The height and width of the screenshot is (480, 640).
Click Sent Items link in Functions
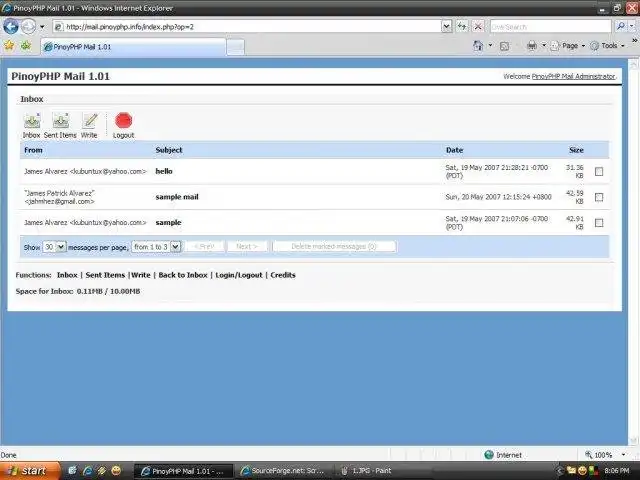105,275
